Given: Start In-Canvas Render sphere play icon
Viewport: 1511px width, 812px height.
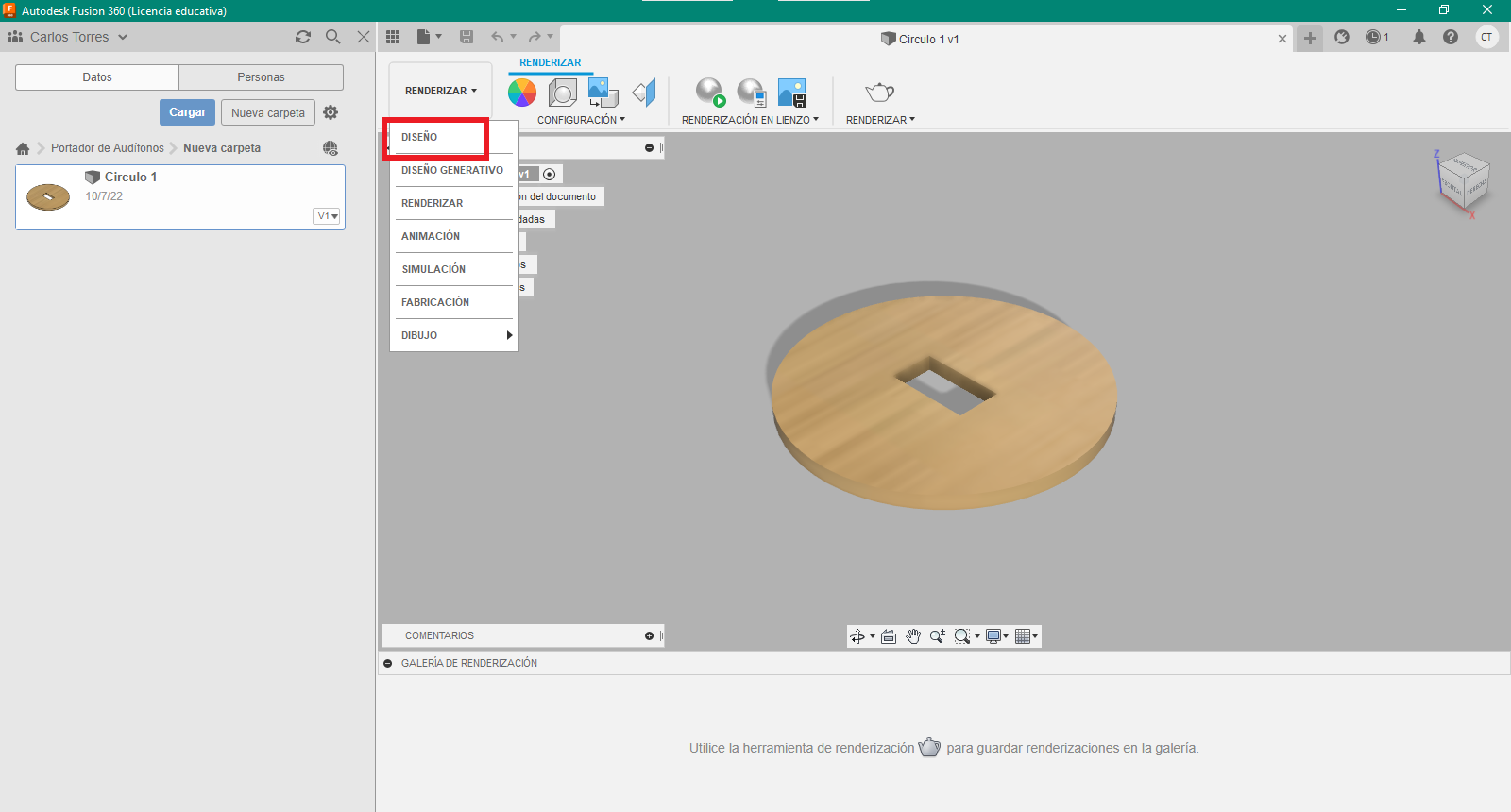Looking at the screenshot, I should coord(710,93).
